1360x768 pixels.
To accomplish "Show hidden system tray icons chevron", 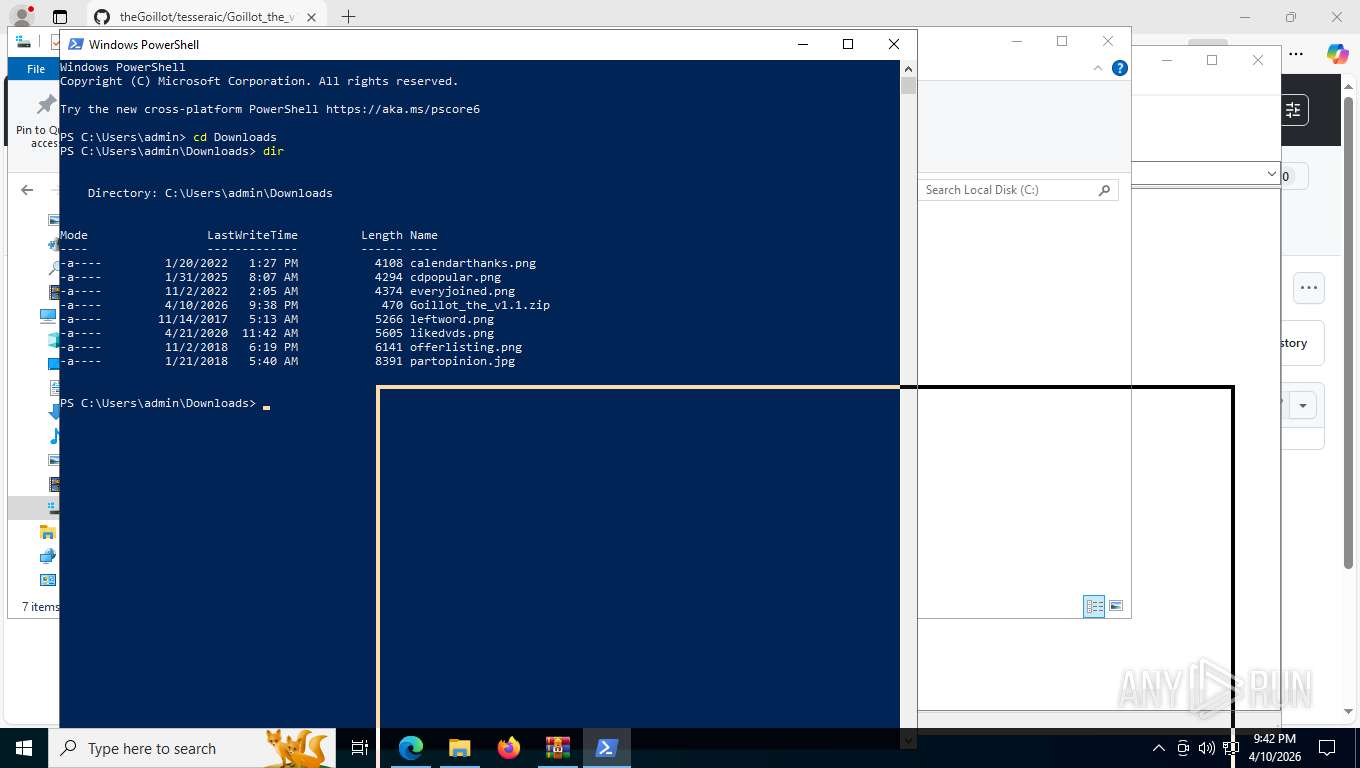I will (x=1159, y=748).
